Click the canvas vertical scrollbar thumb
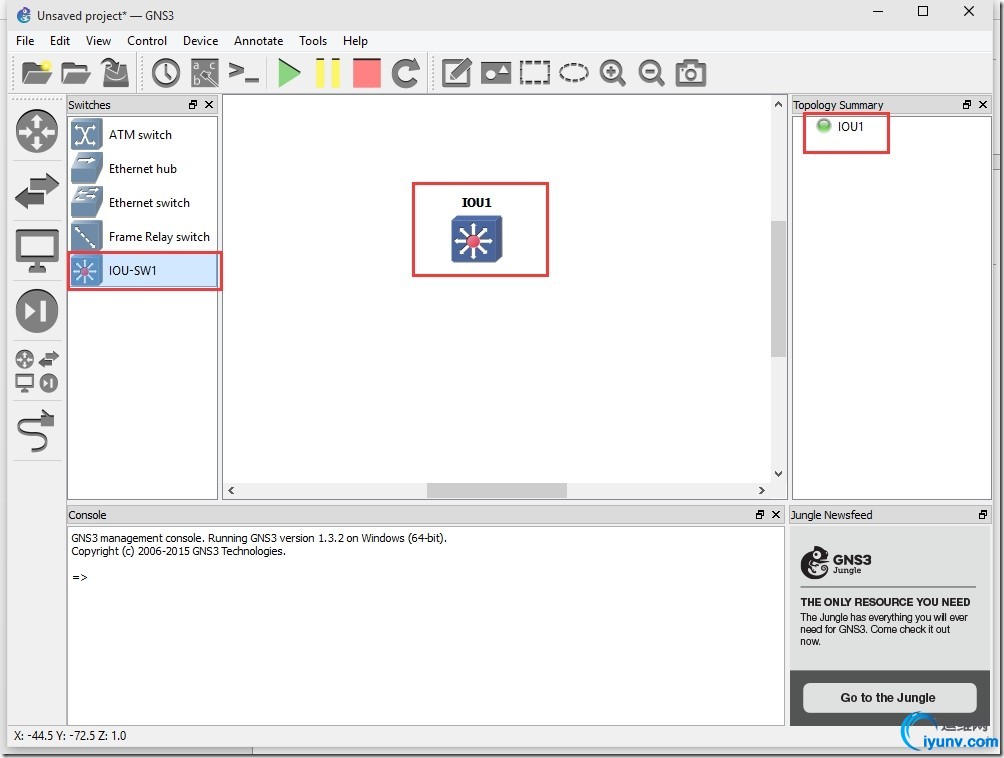 (778, 288)
